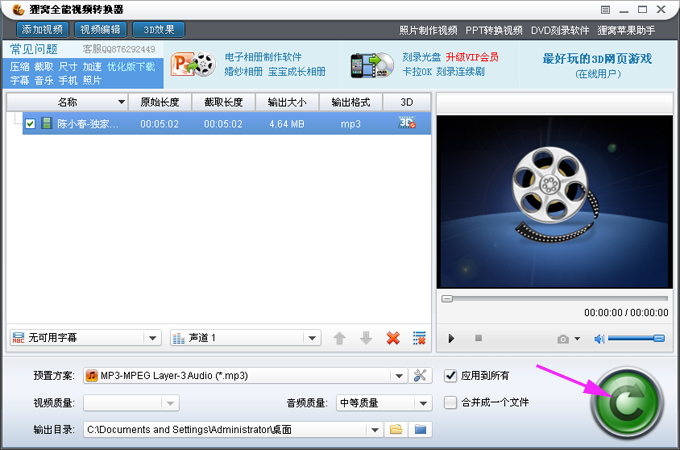Image resolution: width=680 pixels, height=450 pixels.
Task: Play the video preview
Action: (452, 339)
